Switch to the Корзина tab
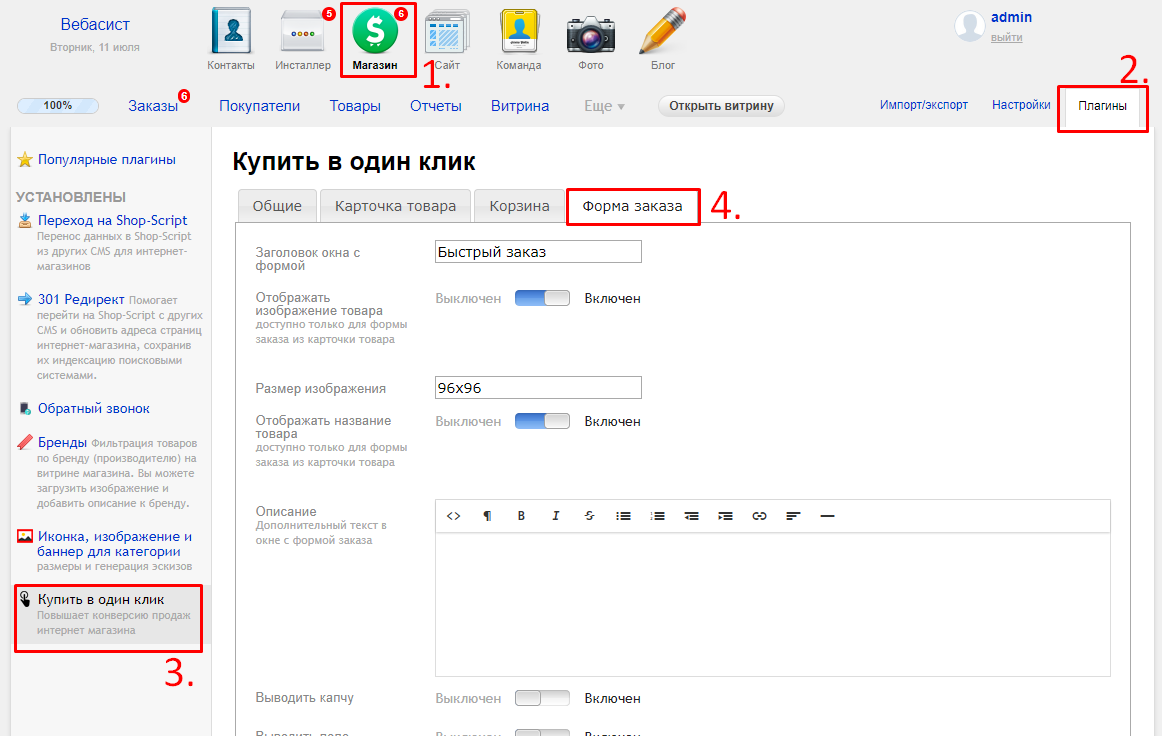 [x=519, y=206]
